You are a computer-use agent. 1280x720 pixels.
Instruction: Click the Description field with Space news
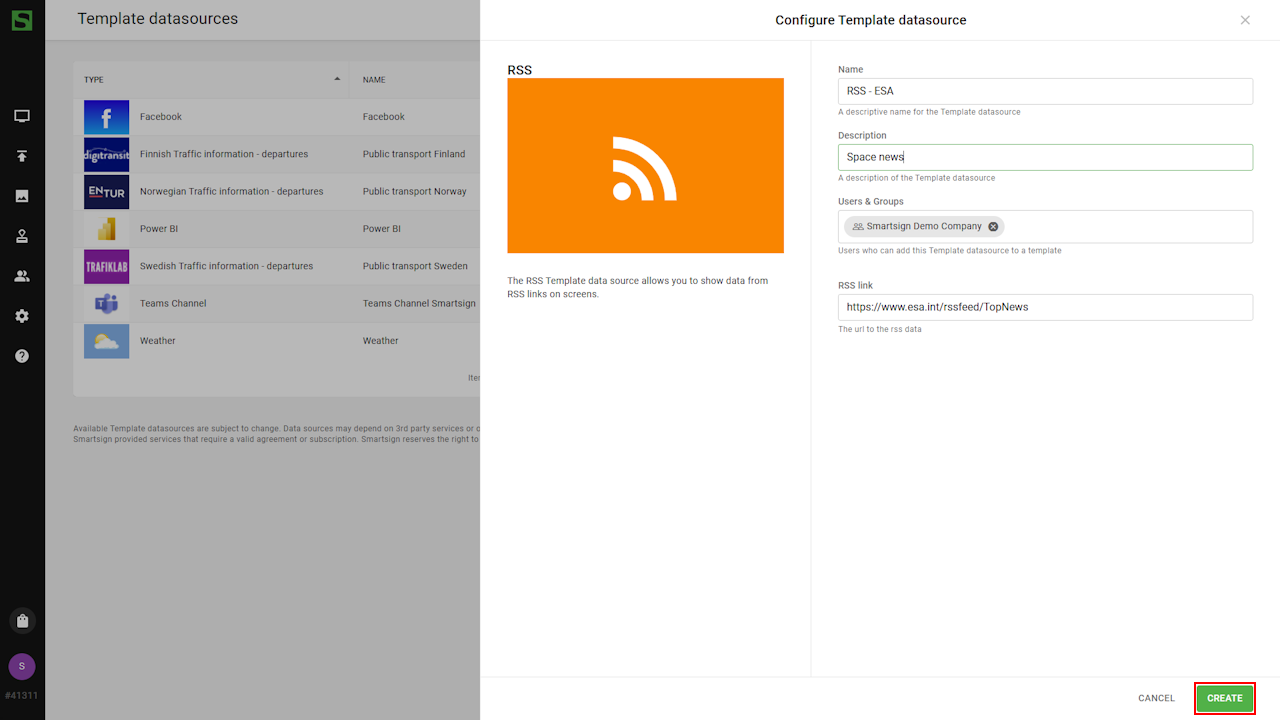tap(1045, 157)
